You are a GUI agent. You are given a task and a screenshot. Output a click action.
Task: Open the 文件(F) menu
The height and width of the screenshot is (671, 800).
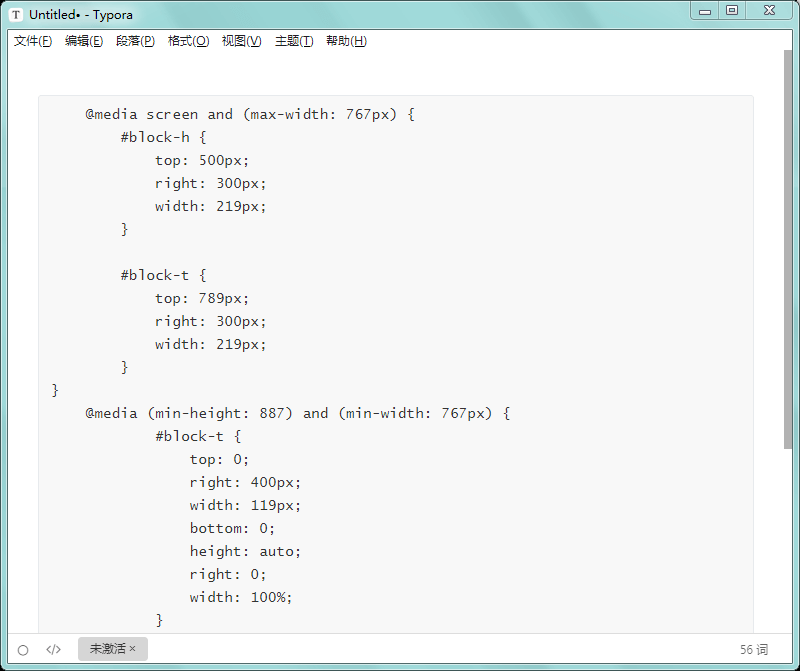33,41
